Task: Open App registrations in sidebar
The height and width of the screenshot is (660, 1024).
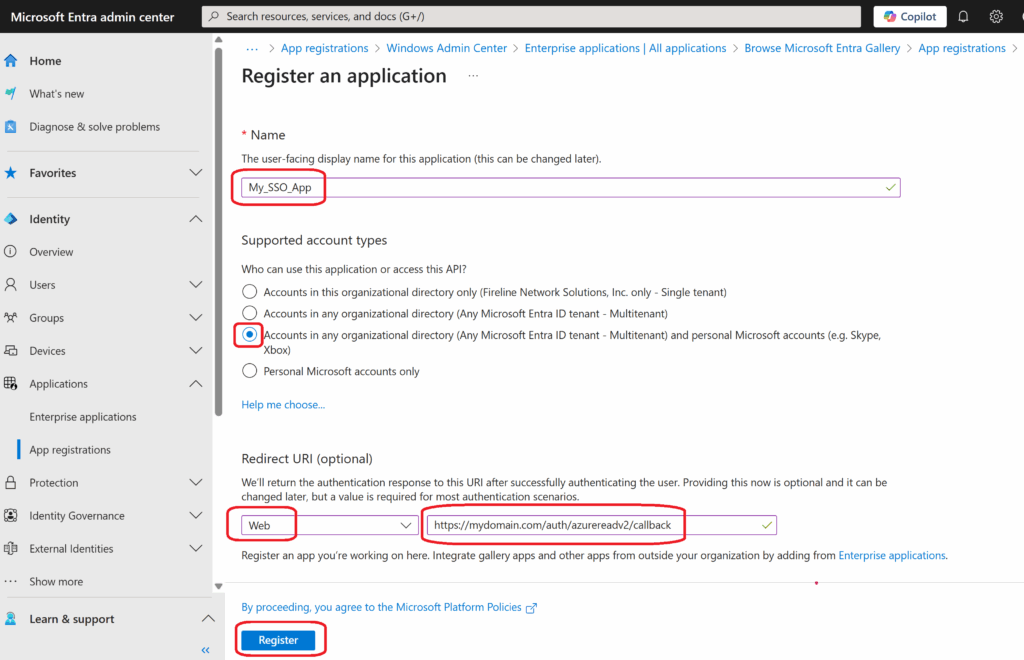Action: [x=70, y=450]
